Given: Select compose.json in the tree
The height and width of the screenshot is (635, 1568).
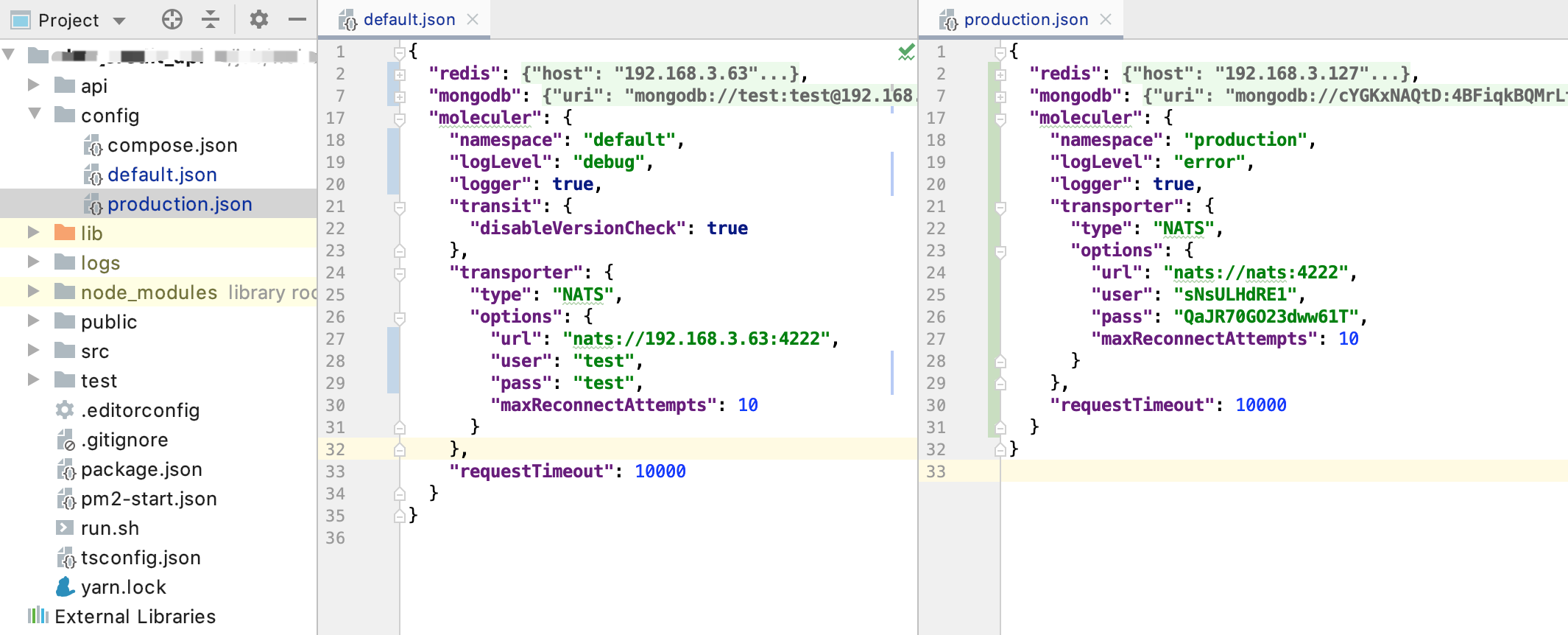Looking at the screenshot, I should [x=172, y=145].
